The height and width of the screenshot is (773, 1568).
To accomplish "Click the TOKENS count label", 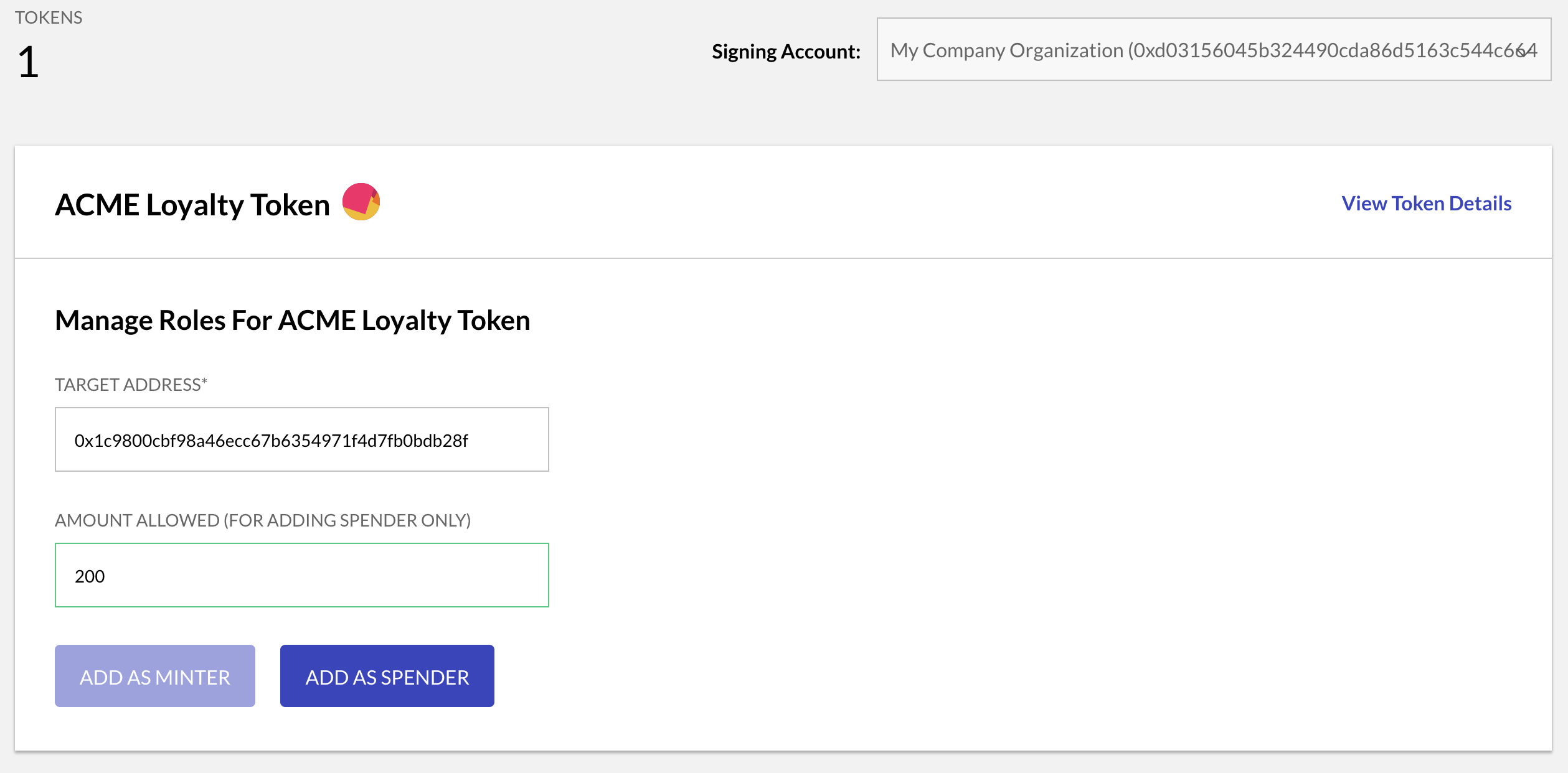I will click(49, 17).
